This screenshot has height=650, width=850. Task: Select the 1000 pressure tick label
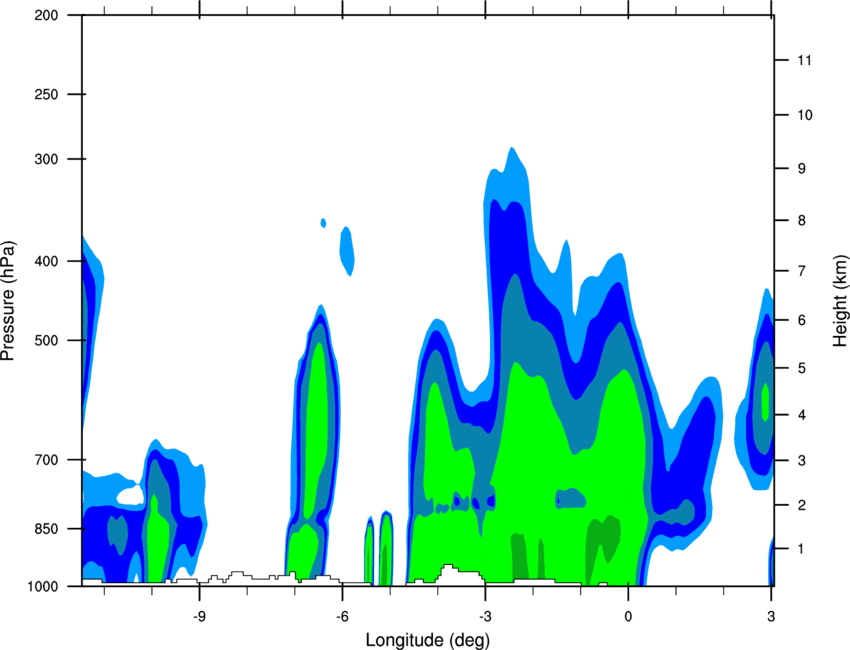pos(42,586)
